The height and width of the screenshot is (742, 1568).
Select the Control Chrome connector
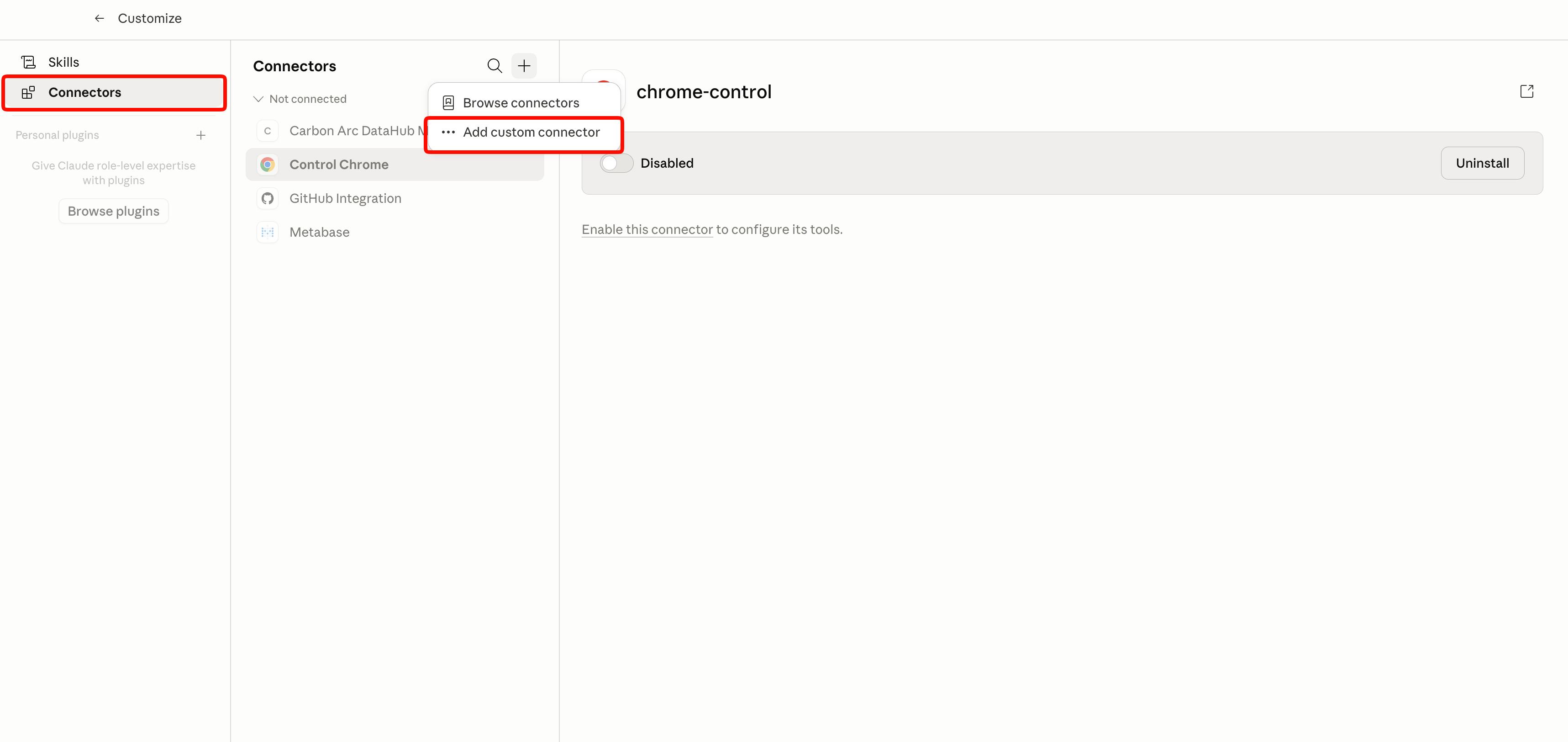coord(395,164)
